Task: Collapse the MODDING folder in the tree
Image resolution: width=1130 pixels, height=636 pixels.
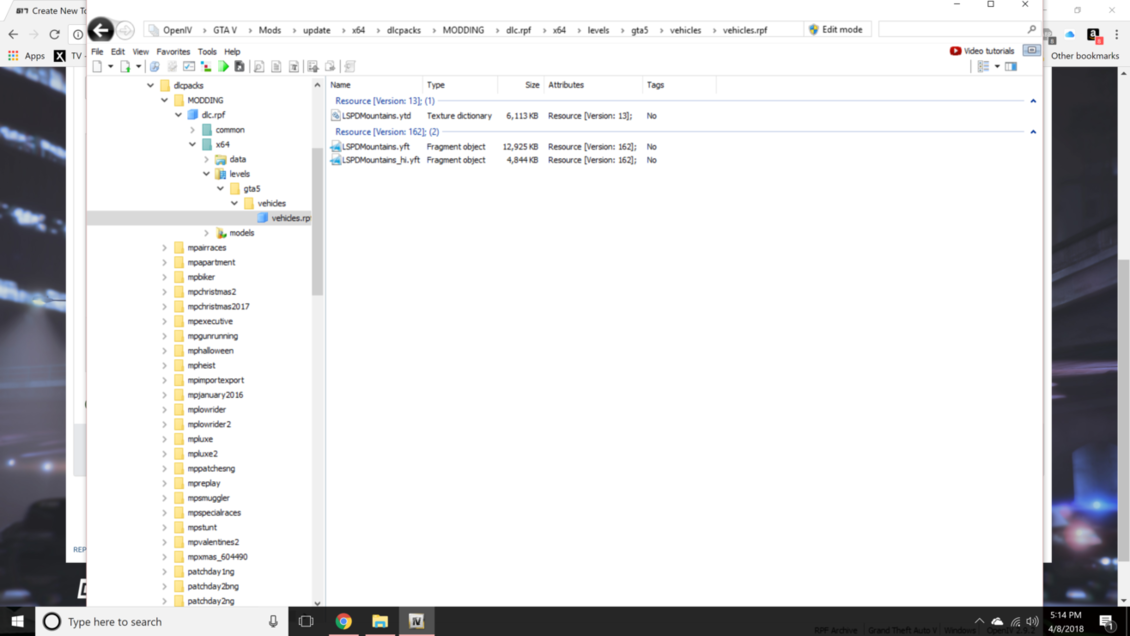Action: [165, 100]
